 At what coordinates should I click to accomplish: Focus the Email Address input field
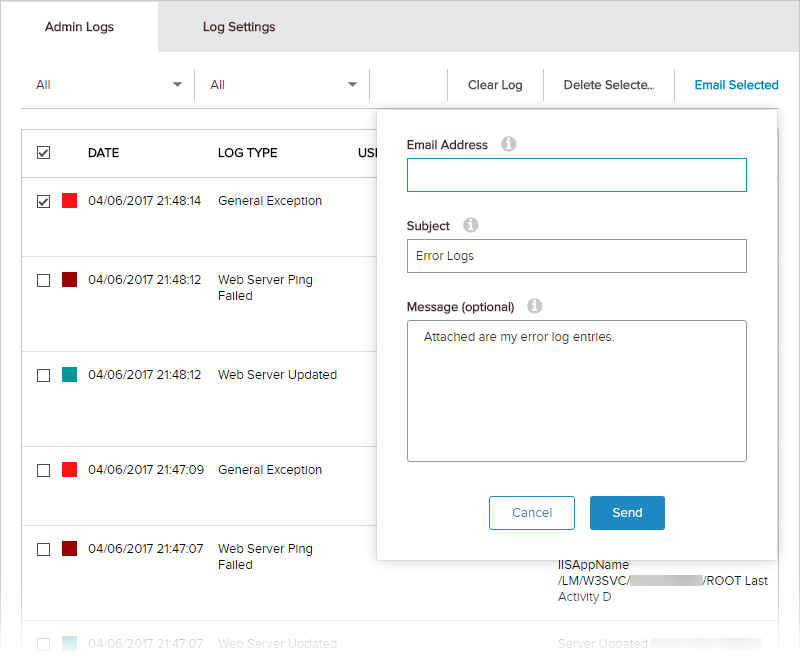click(x=577, y=175)
